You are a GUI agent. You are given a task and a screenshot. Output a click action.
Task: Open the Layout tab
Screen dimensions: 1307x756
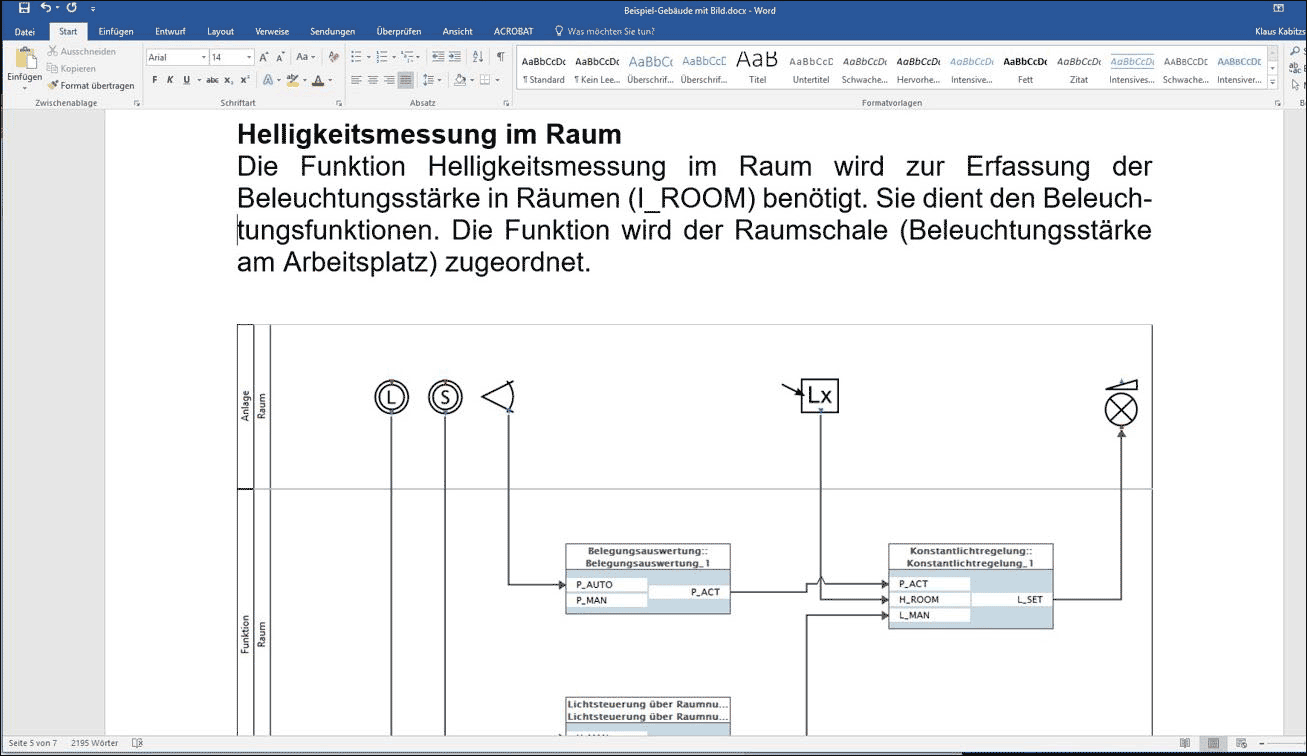[x=220, y=31]
